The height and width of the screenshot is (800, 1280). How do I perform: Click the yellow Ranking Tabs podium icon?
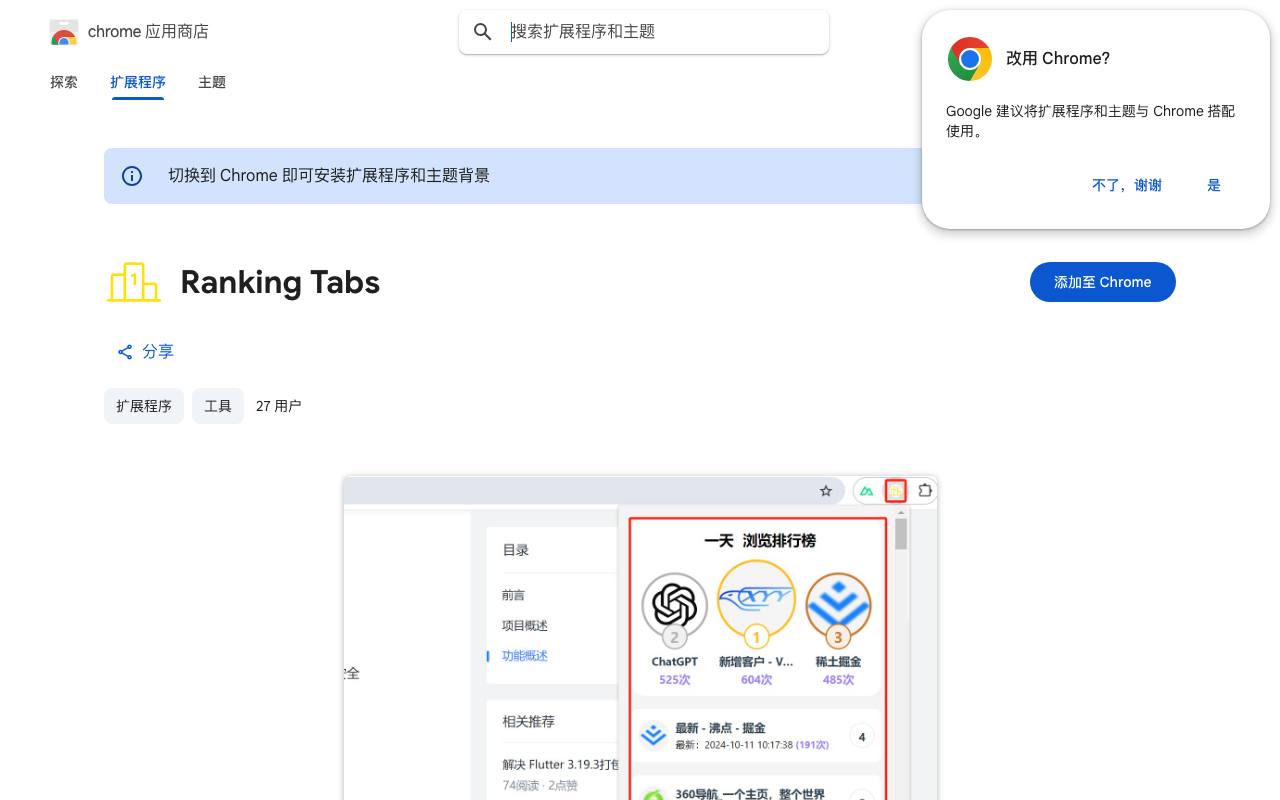point(134,282)
